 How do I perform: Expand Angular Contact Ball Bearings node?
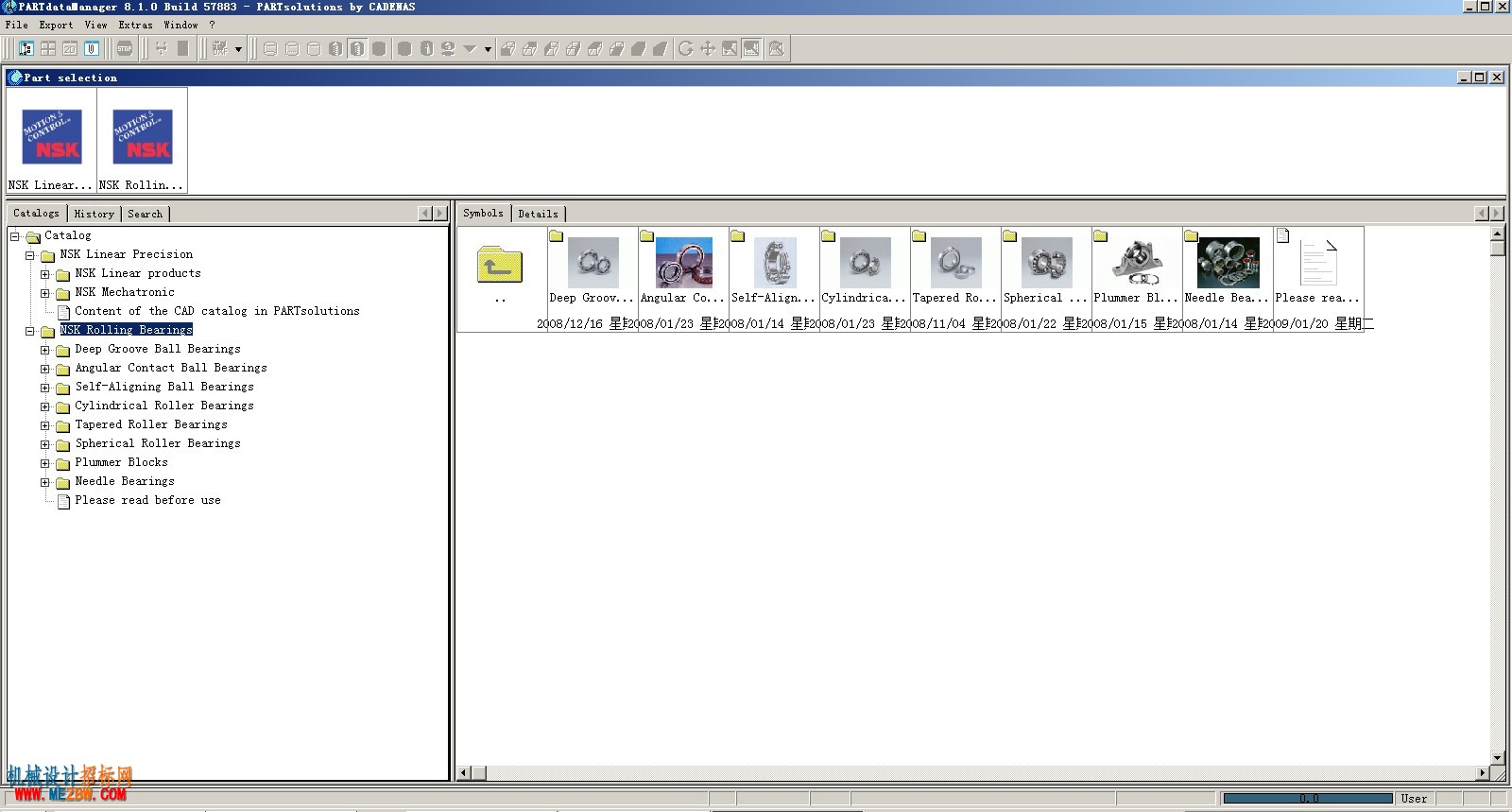coord(45,369)
